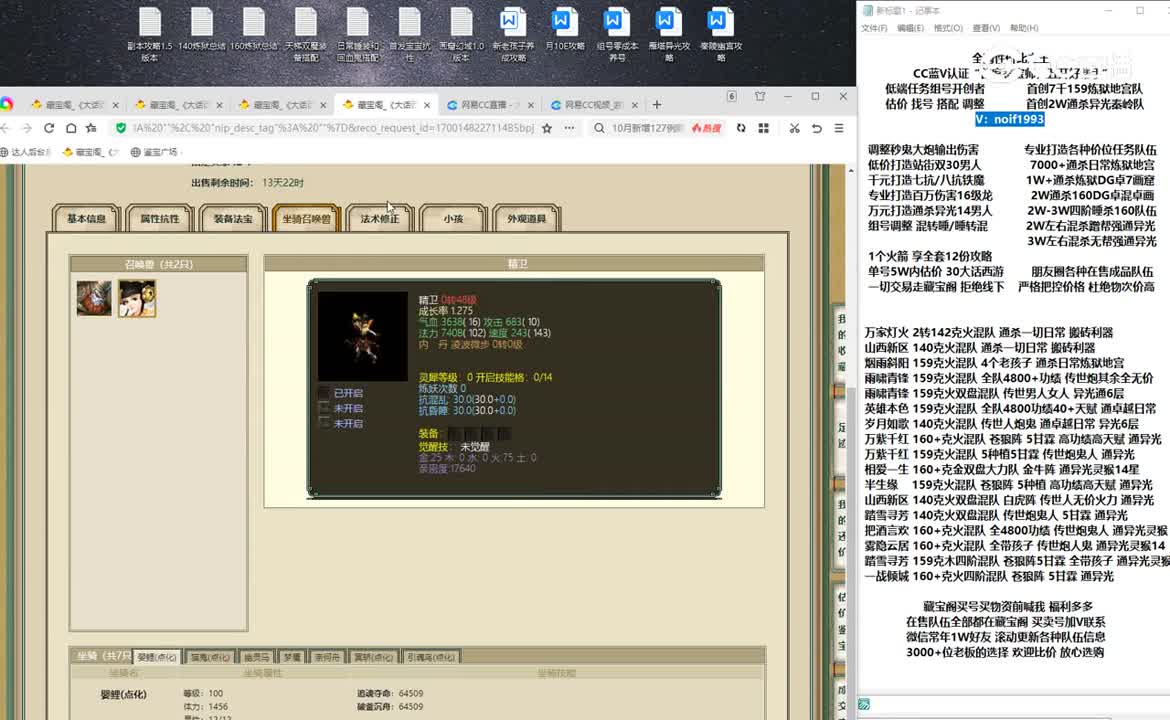The height and width of the screenshot is (720, 1170).
Task: Open the 鉴宝广场 bookmark
Action: pyautogui.click(x=154, y=152)
